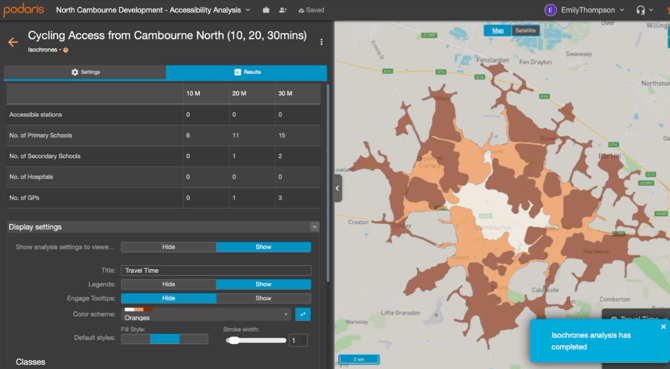Screen dimensions: 670x369
Task: Select the No. of Primary Schools row
Action: pyautogui.click(x=164, y=135)
